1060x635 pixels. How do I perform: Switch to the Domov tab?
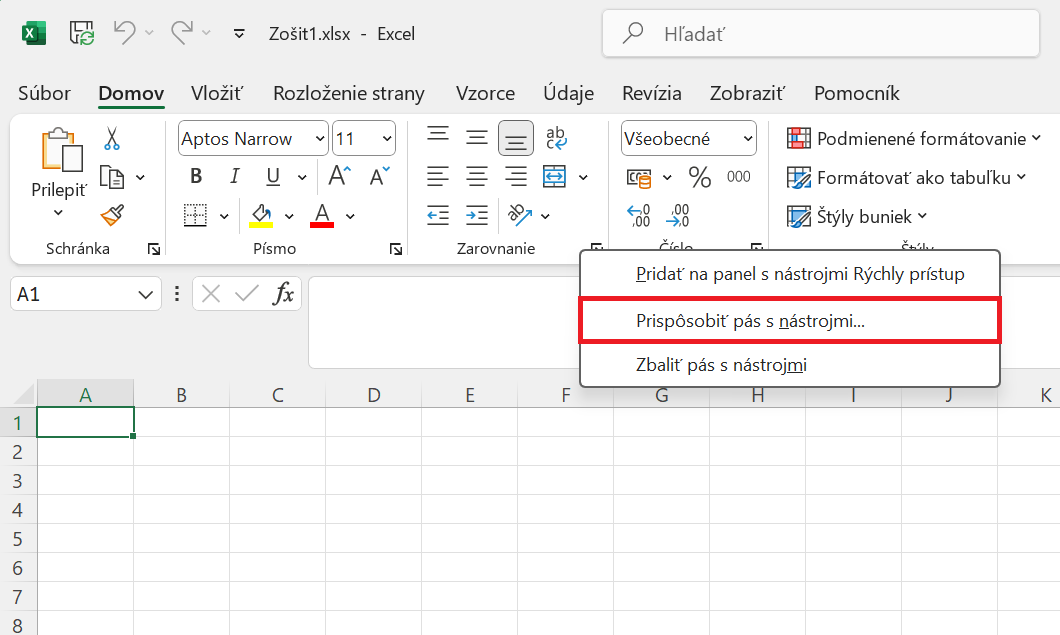(131, 93)
